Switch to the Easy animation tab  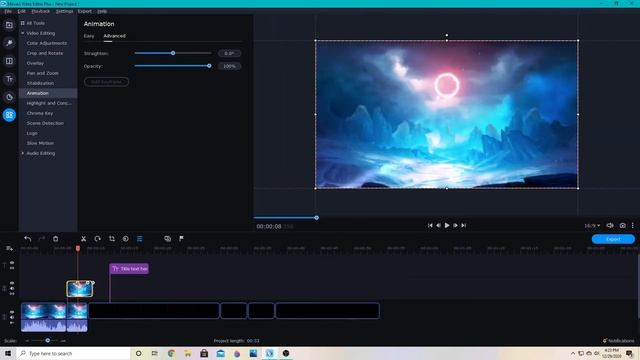(x=89, y=36)
